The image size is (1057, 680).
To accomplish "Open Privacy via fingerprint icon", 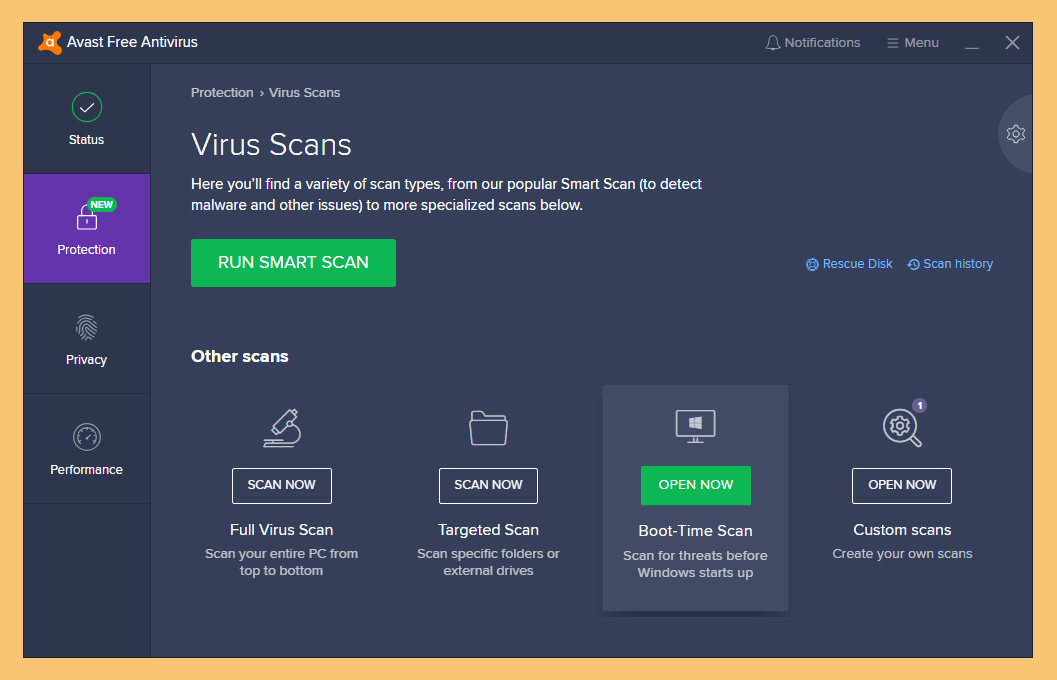I will click(86, 328).
